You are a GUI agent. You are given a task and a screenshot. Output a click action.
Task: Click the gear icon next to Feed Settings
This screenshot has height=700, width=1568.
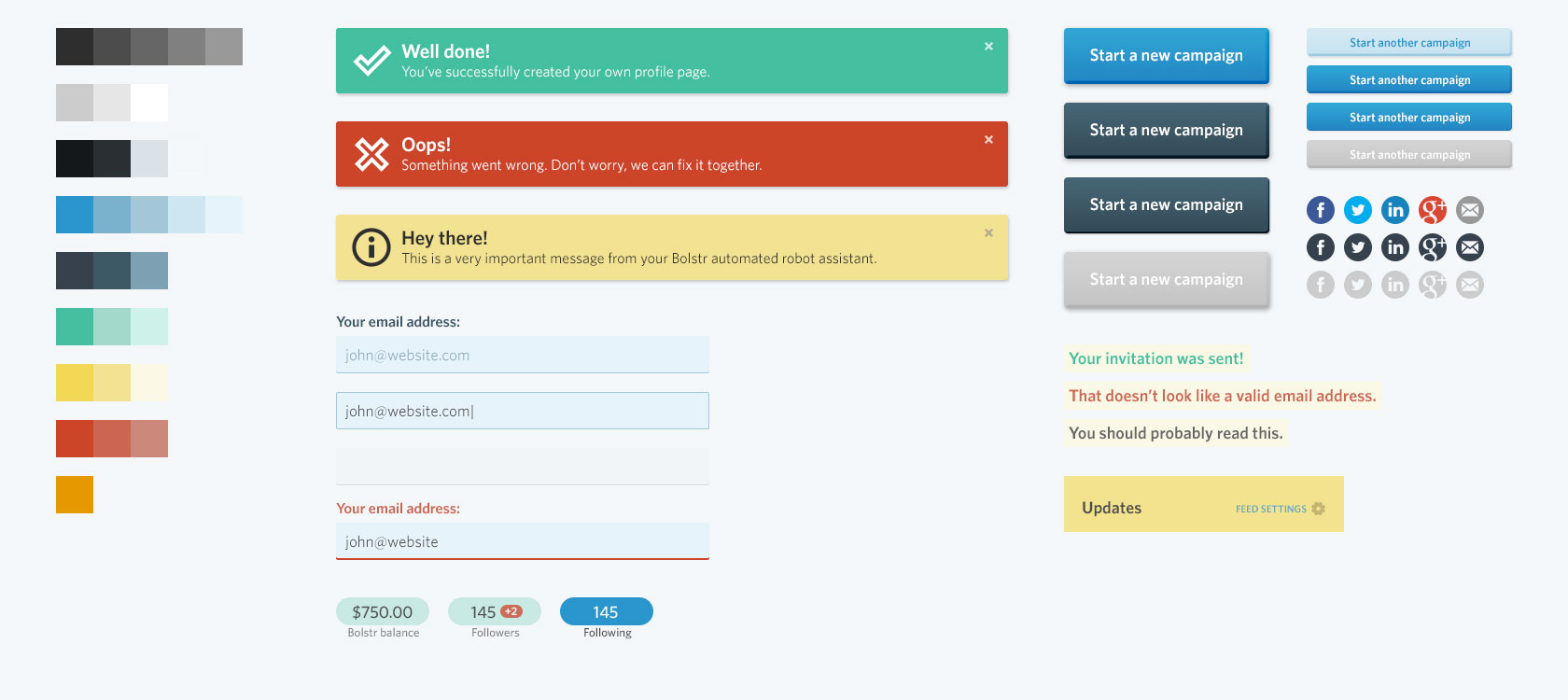click(x=1318, y=509)
